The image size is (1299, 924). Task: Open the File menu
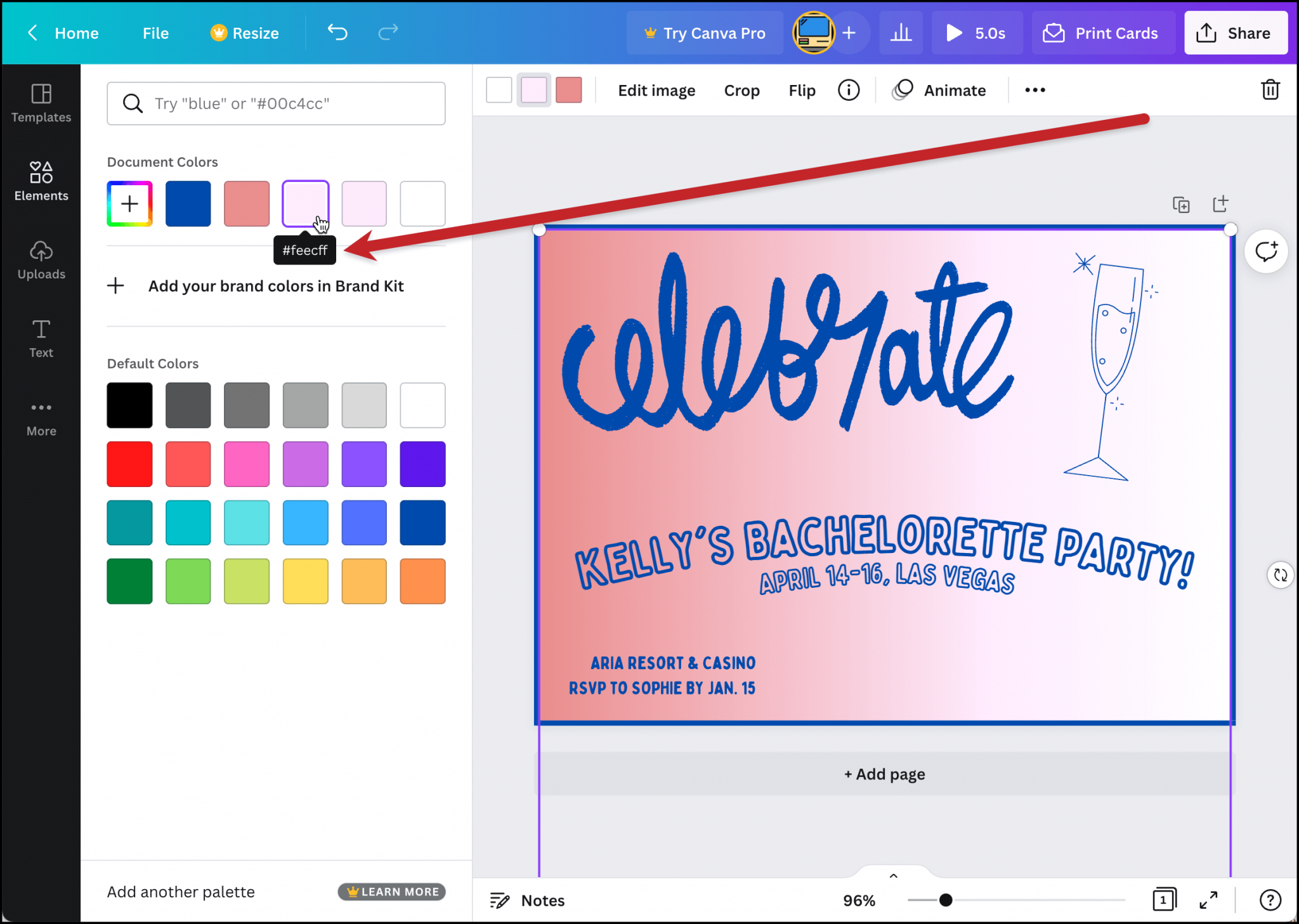click(x=155, y=33)
